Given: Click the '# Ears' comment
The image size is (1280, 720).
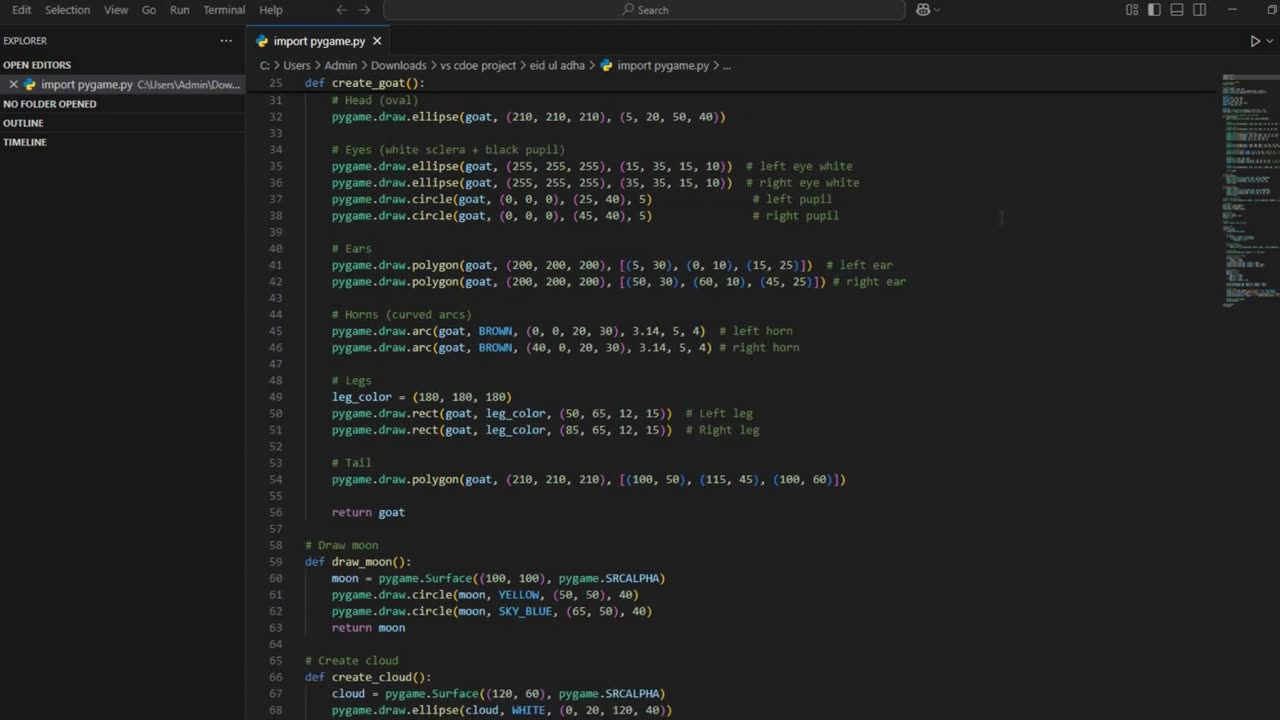Looking at the screenshot, I should (351, 248).
